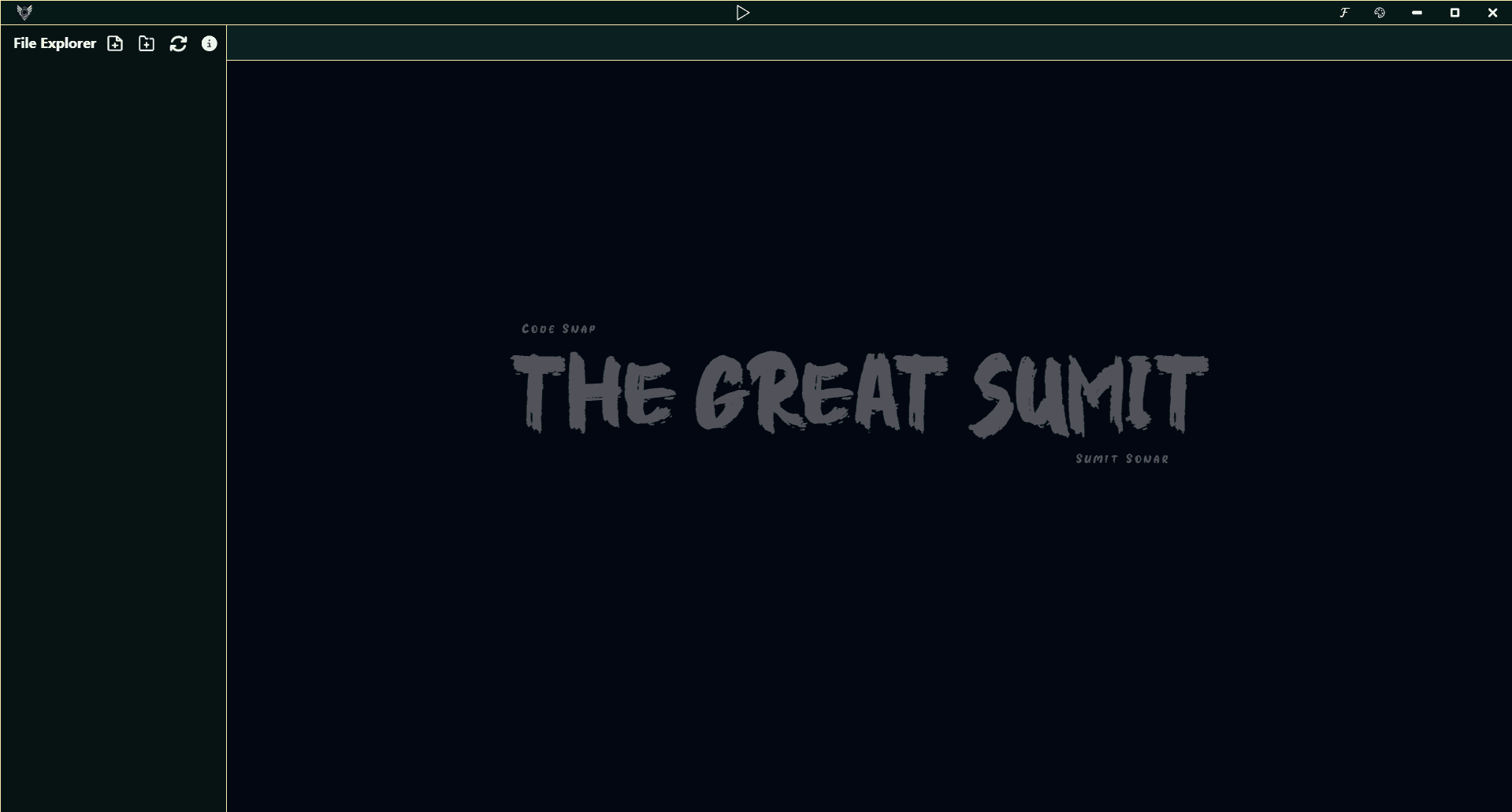Run code with the play button

click(x=742, y=13)
